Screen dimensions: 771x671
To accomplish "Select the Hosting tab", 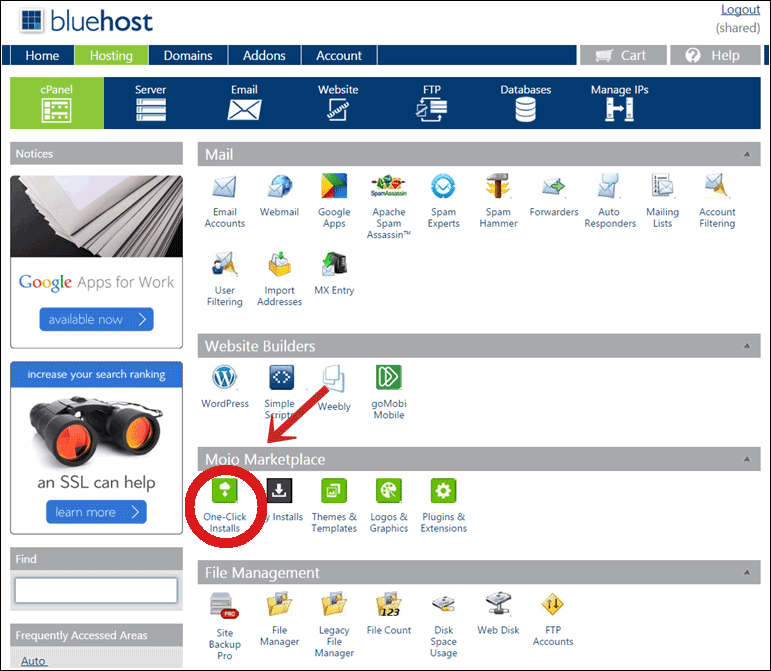I will click(111, 55).
